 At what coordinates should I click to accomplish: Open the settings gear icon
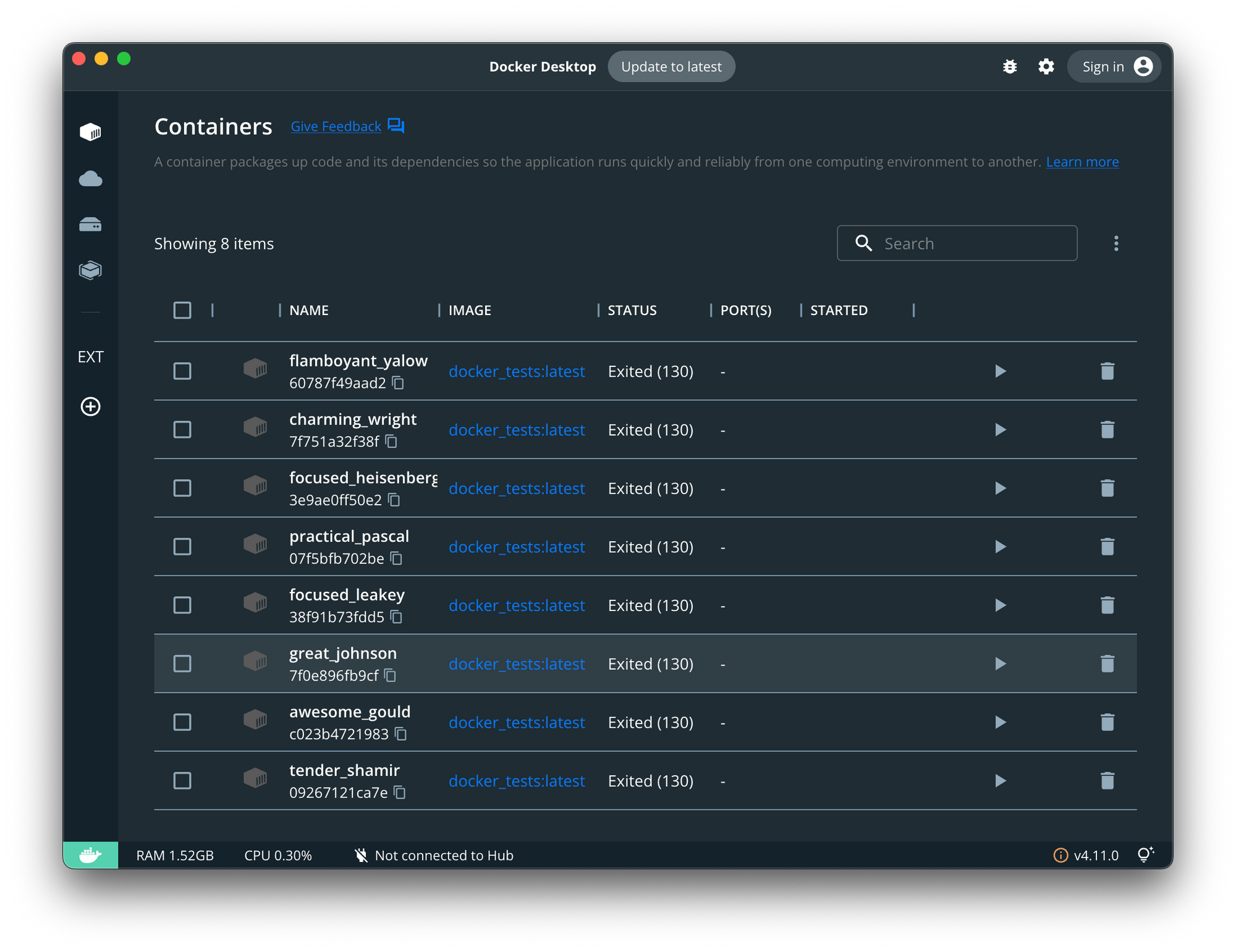[x=1046, y=67]
